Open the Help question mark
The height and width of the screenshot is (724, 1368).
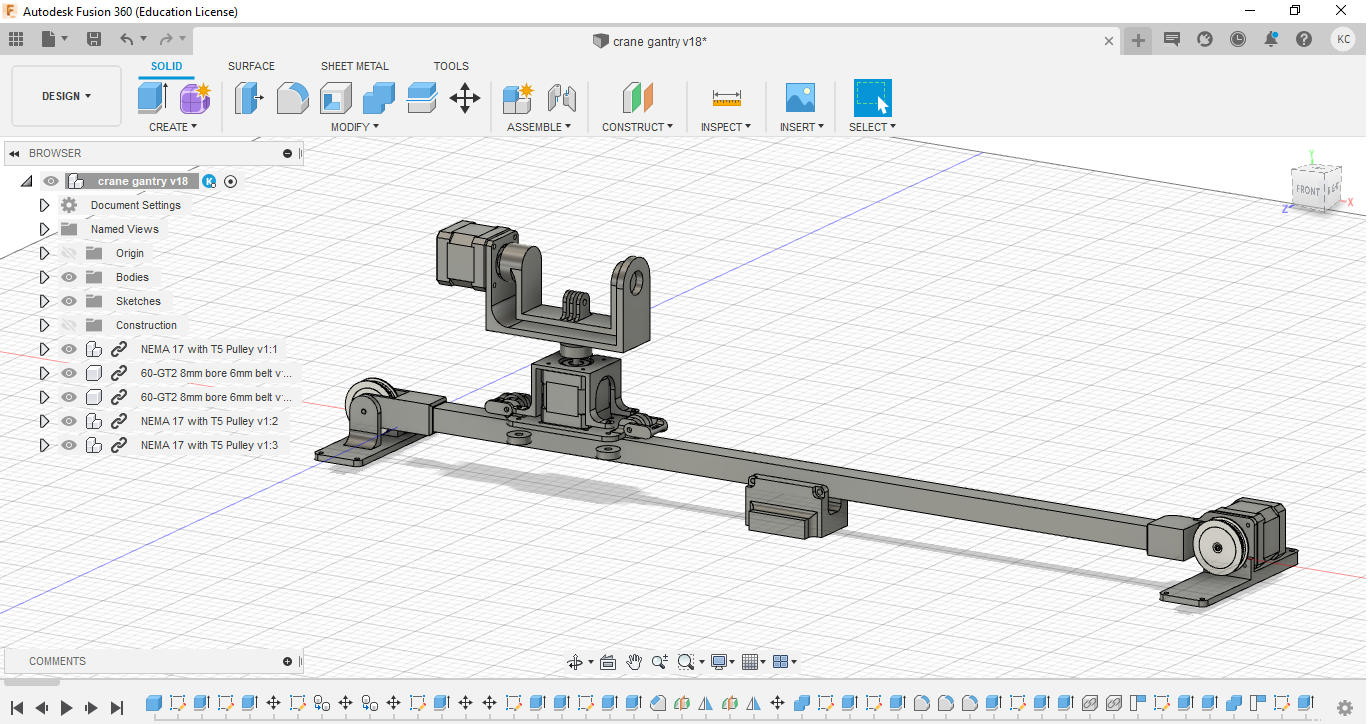click(1304, 39)
